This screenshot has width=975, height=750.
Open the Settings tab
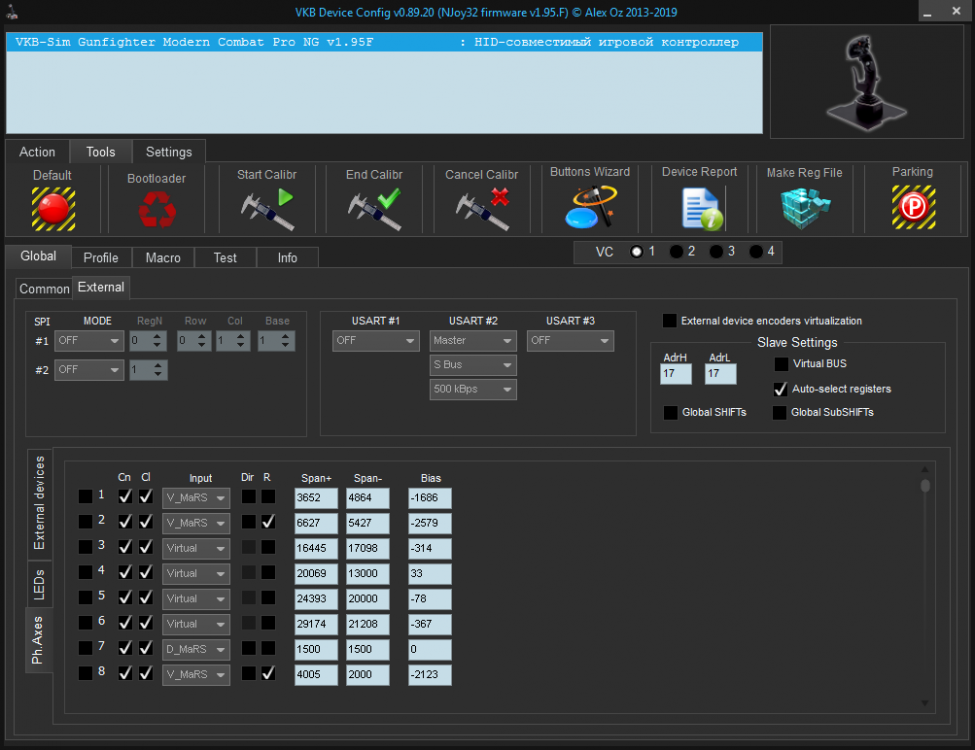tap(169, 152)
